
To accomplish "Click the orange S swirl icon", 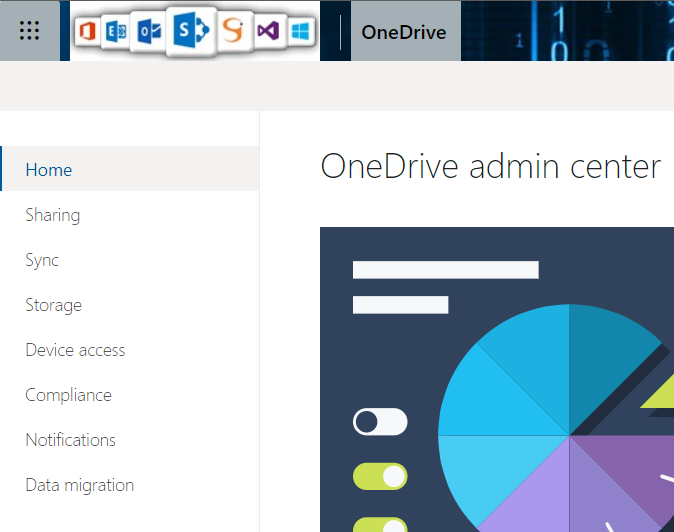I will pos(233,31).
